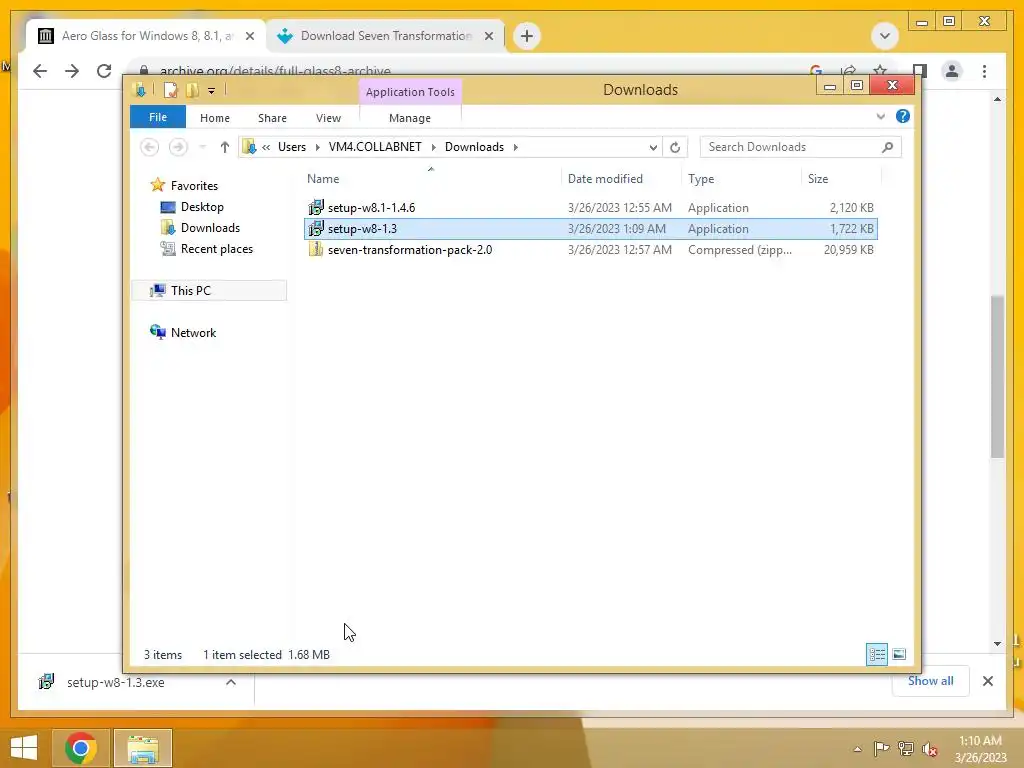1024x768 pixels.
Task: Switch to the Home ribbon tab
Action: (x=215, y=118)
